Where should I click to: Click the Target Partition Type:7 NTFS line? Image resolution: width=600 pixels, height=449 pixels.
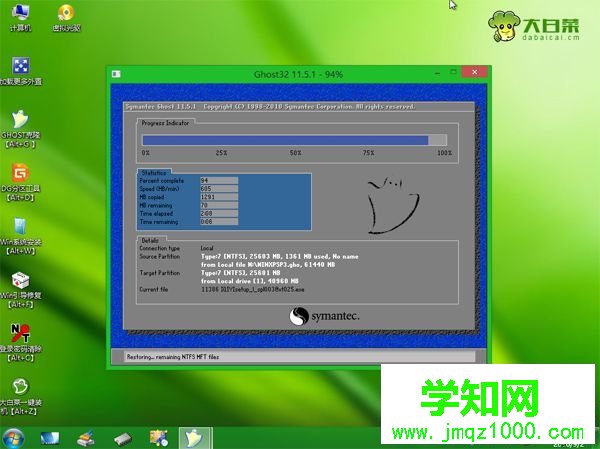pyautogui.click(x=241, y=273)
